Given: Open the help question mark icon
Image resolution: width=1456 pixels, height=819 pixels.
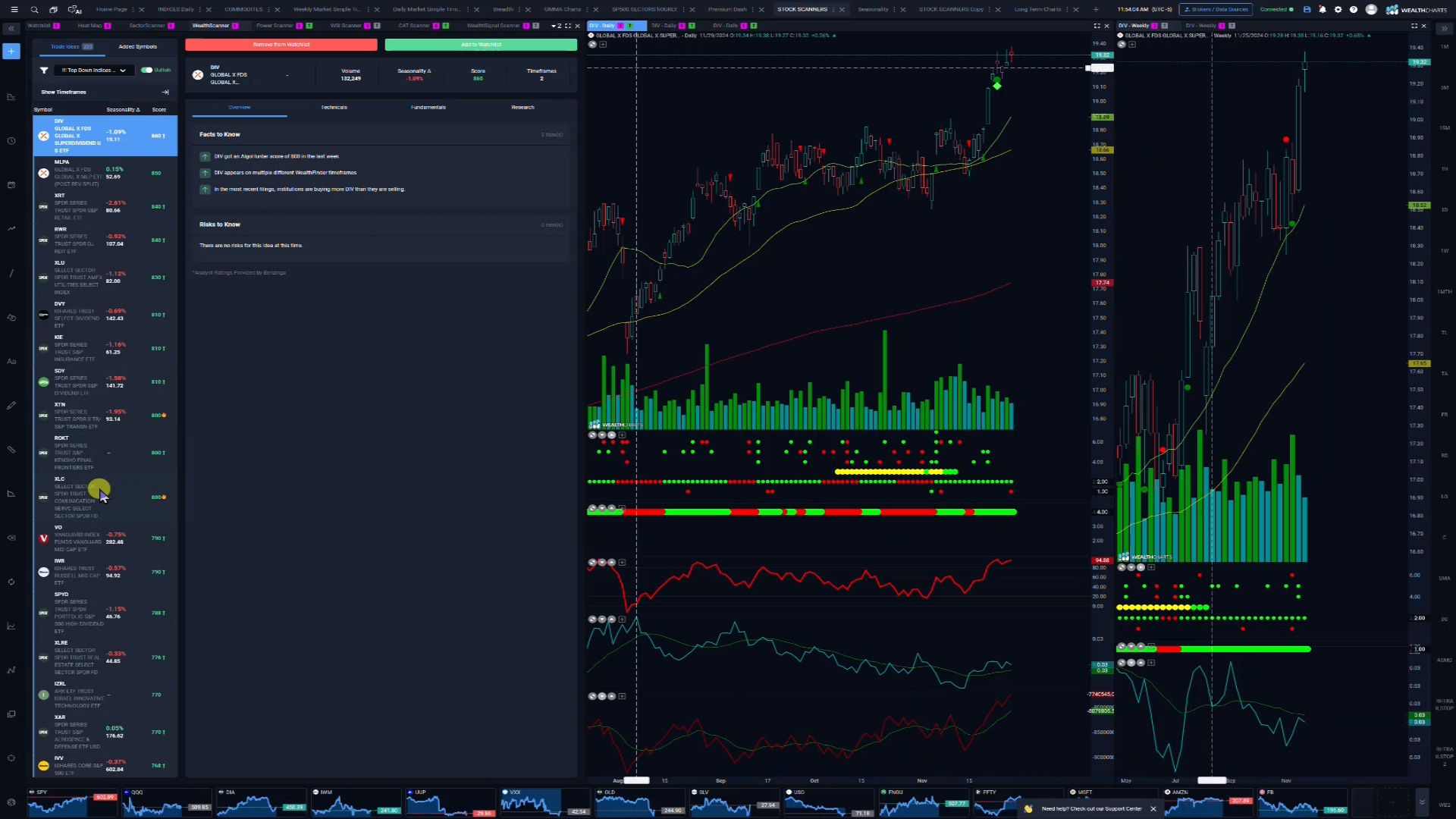Looking at the screenshot, I should (x=1354, y=10).
